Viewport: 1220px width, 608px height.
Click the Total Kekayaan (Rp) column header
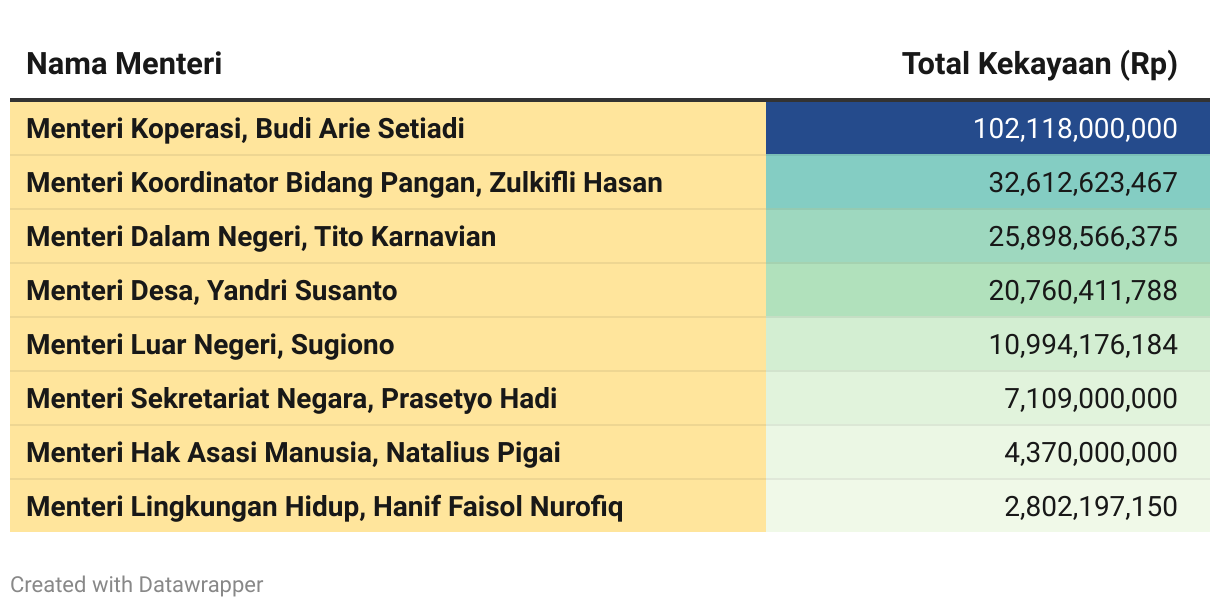click(x=1040, y=64)
